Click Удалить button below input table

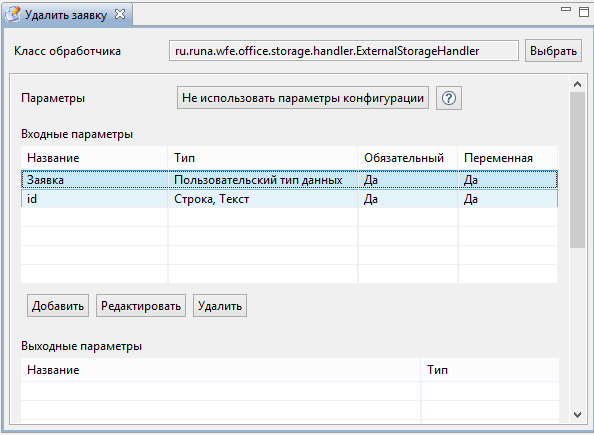tap(220, 305)
